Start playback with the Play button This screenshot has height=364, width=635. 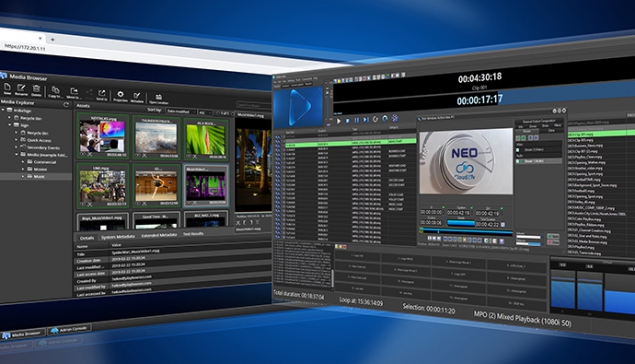[x=339, y=121]
